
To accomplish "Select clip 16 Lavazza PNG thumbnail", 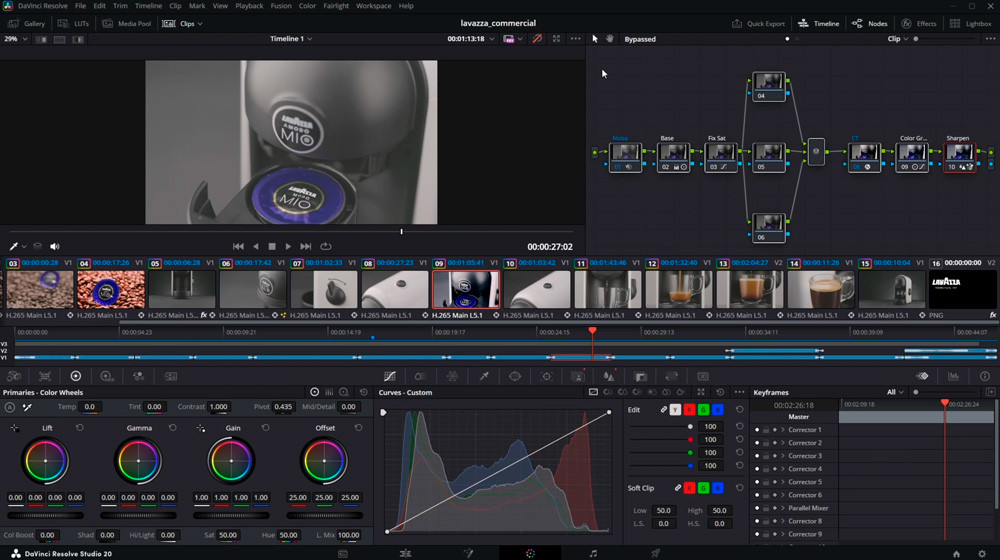I will click(x=962, y=290).
